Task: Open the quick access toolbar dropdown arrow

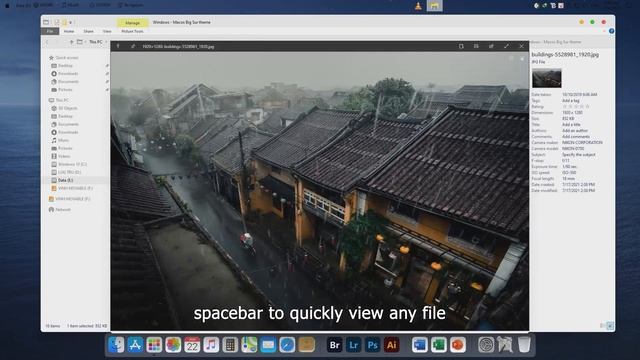Action: point(71,22)
